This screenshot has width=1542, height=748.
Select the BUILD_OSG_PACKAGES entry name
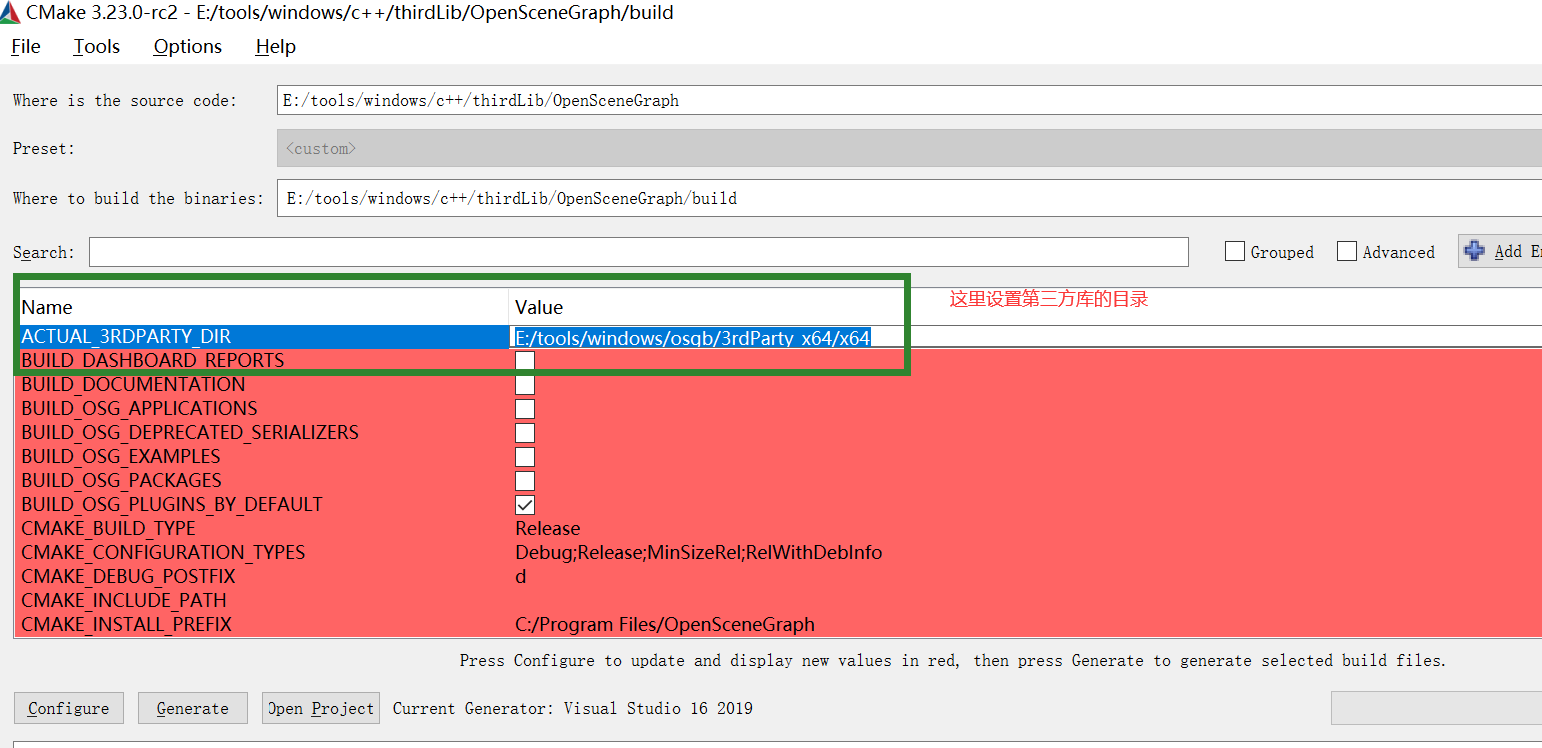click(x=122, y=481)
